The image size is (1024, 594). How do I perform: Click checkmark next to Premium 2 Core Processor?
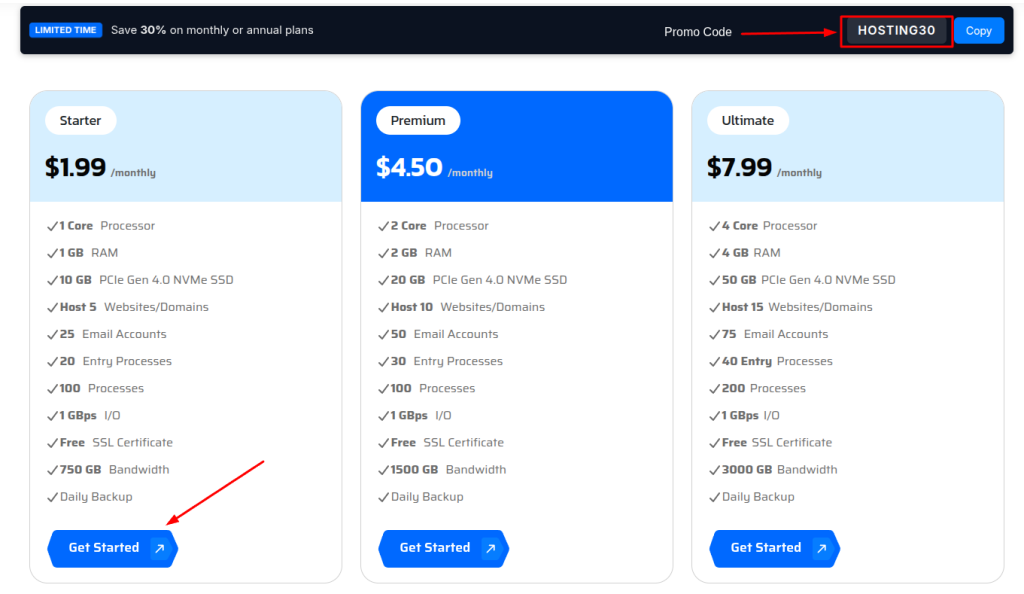(x=383, y=227)
